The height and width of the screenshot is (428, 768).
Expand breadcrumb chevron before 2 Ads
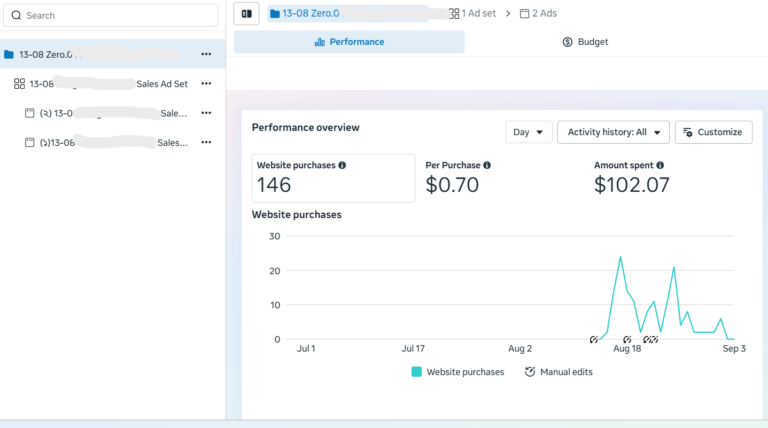(x=508, y=14)
